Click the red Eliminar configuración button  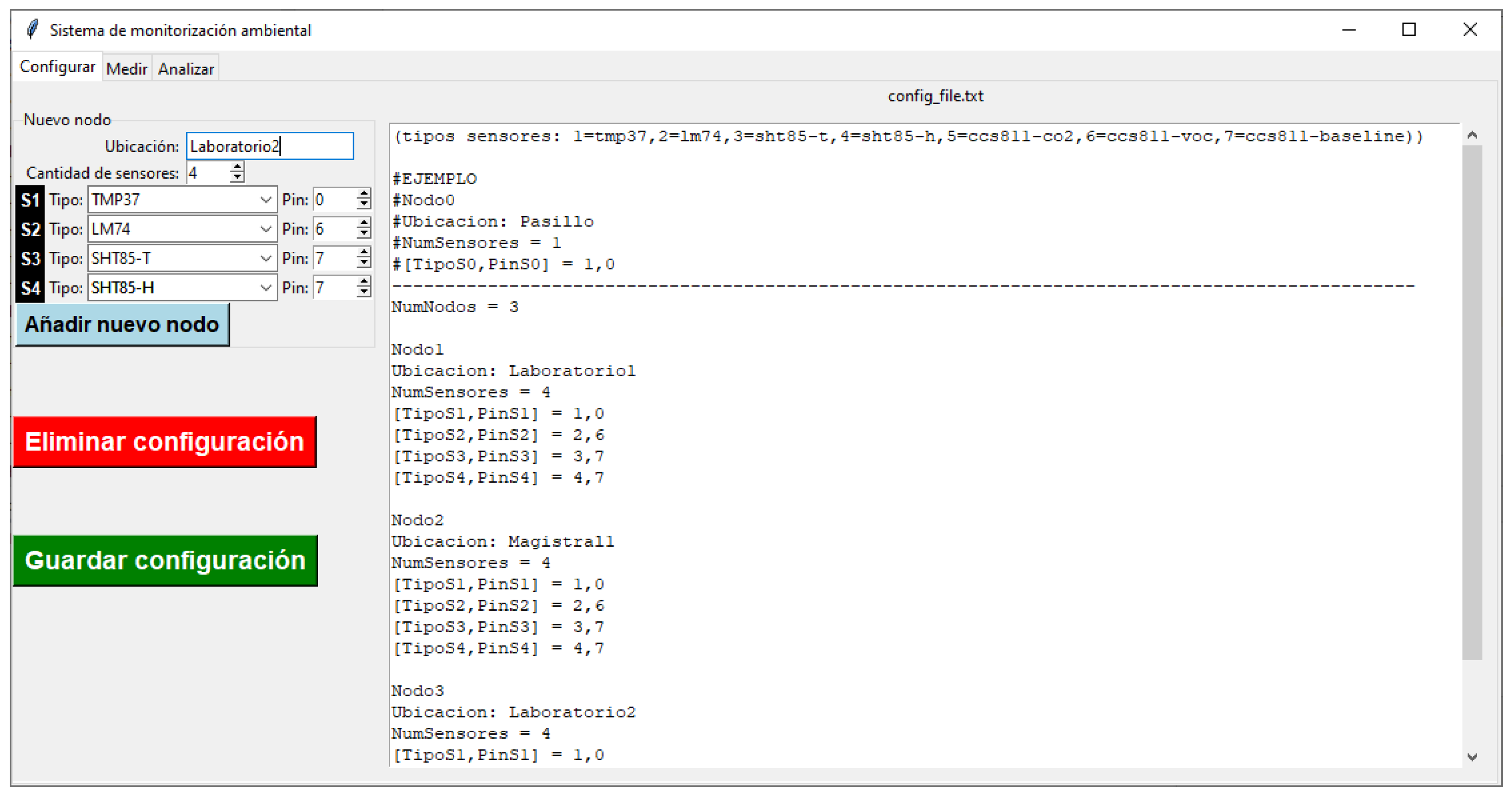(164, 442)
